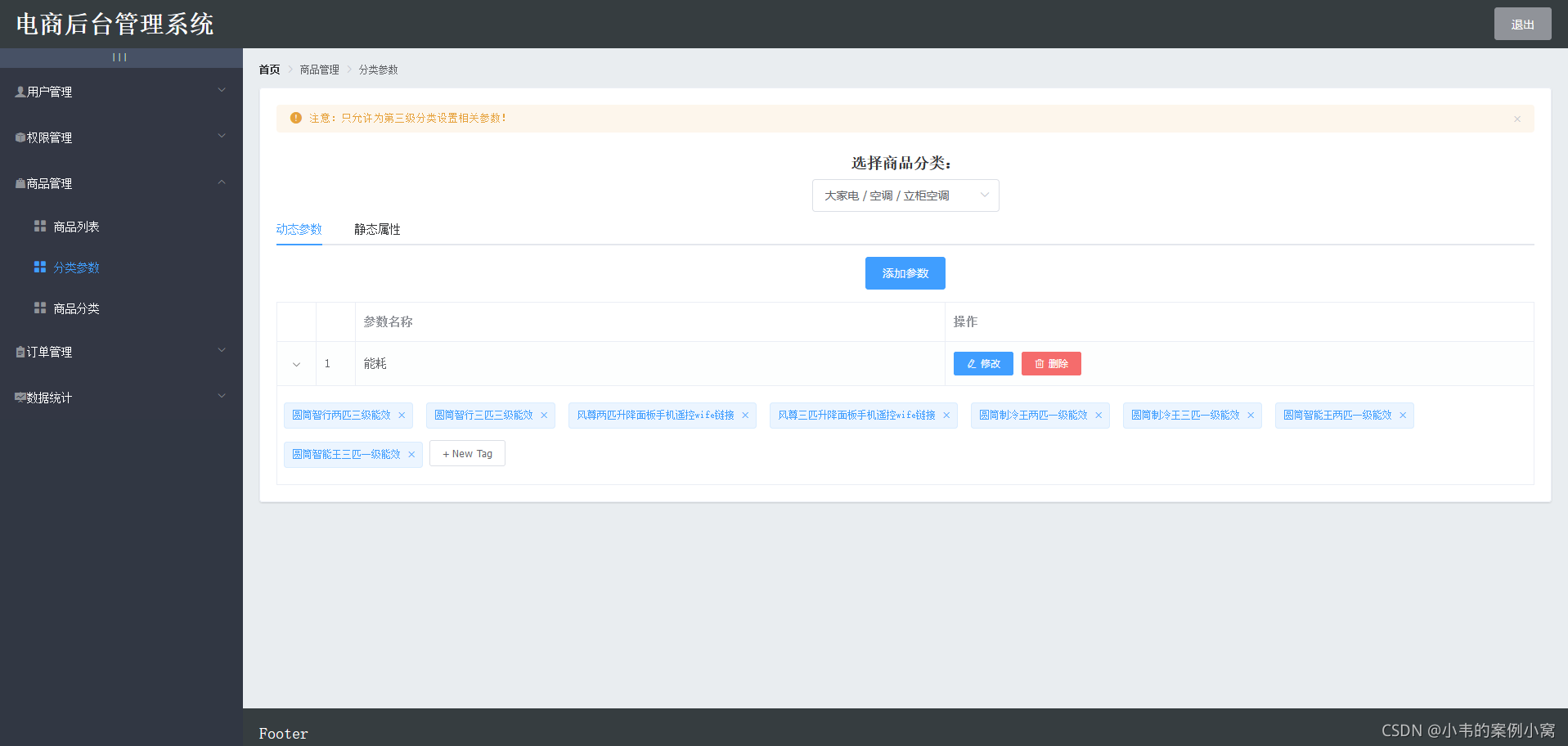Remove tag 圆筒智能王两匹一级能效
Screen dimensions: 1568x746
pyautogui.click(x=1403, y=416)
